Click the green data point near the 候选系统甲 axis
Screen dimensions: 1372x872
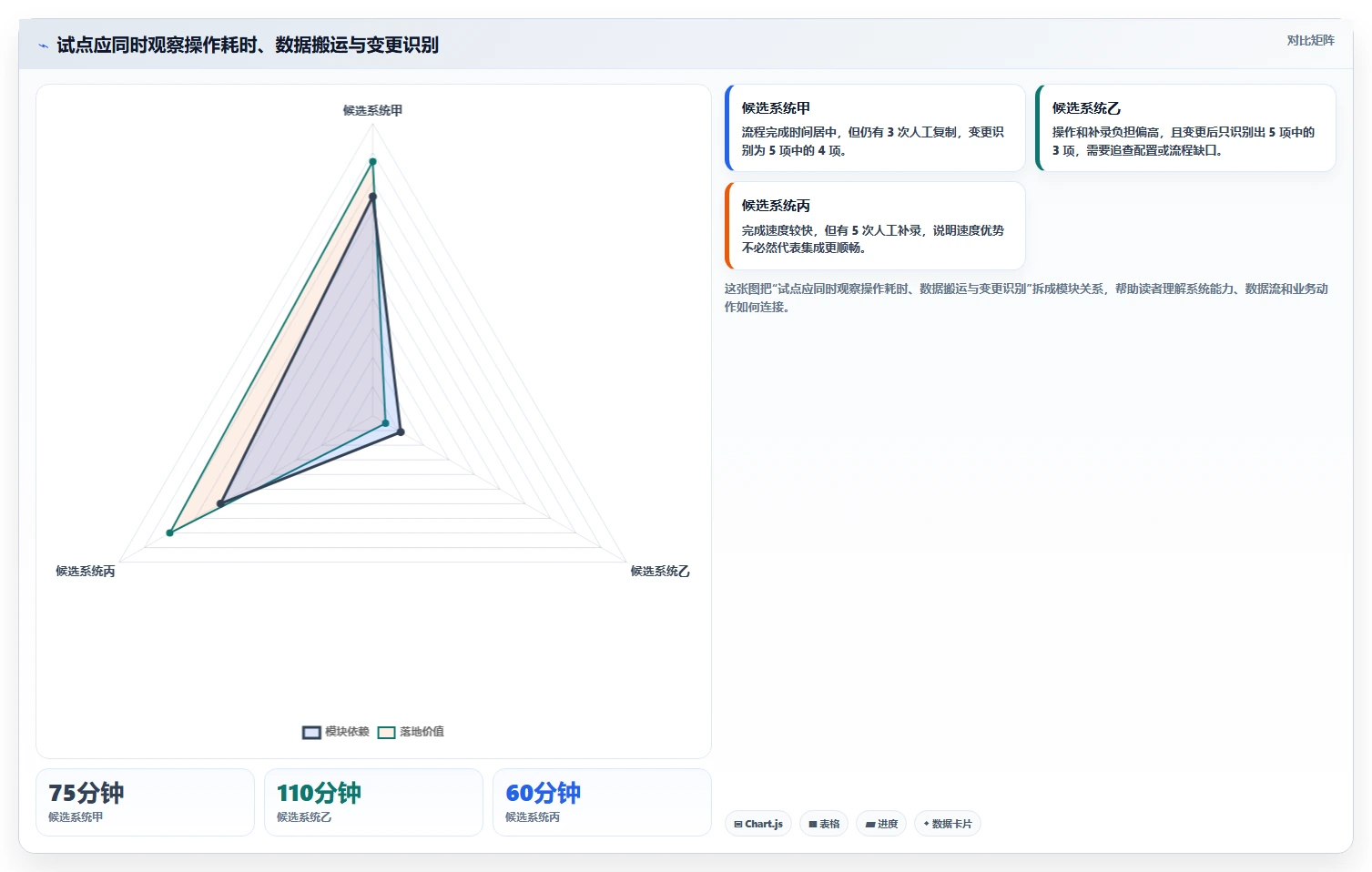point(372,162)
